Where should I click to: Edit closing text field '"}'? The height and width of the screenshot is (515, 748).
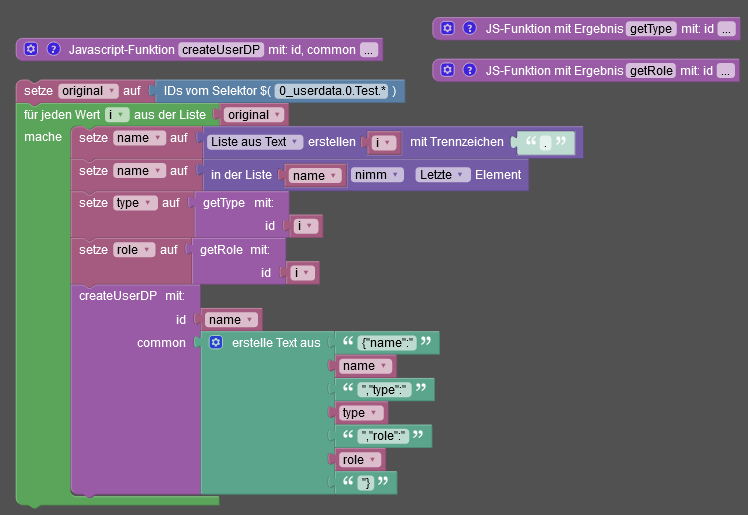[x=366, y=483]
